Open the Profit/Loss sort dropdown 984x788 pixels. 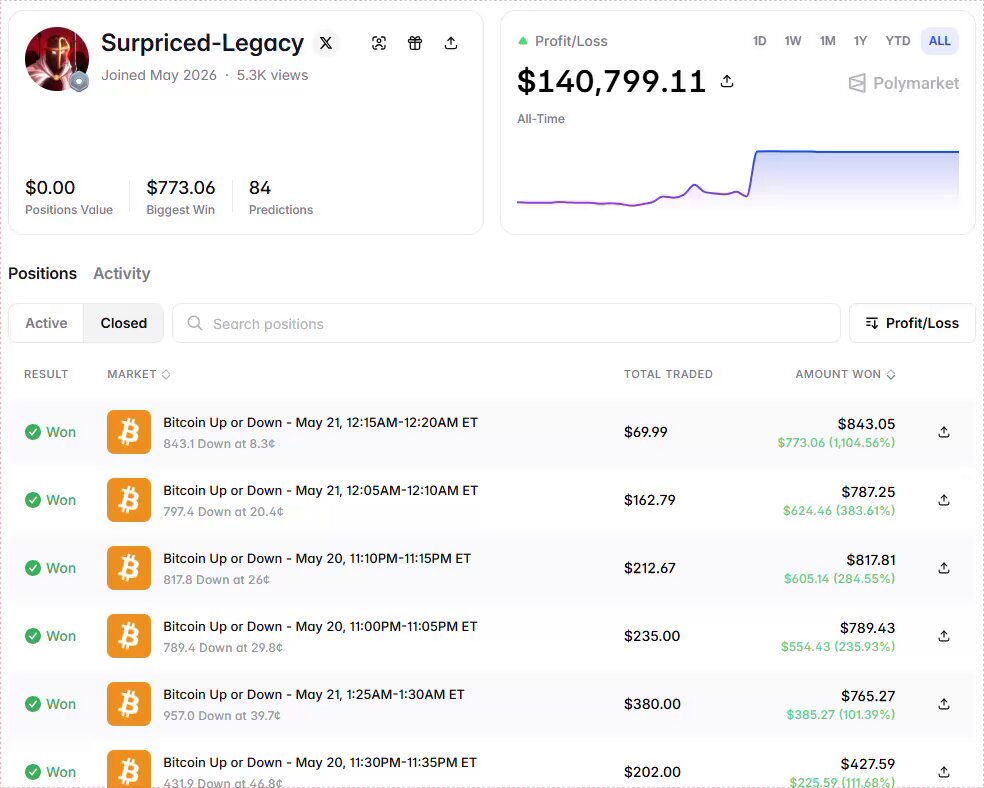[912, 323]
